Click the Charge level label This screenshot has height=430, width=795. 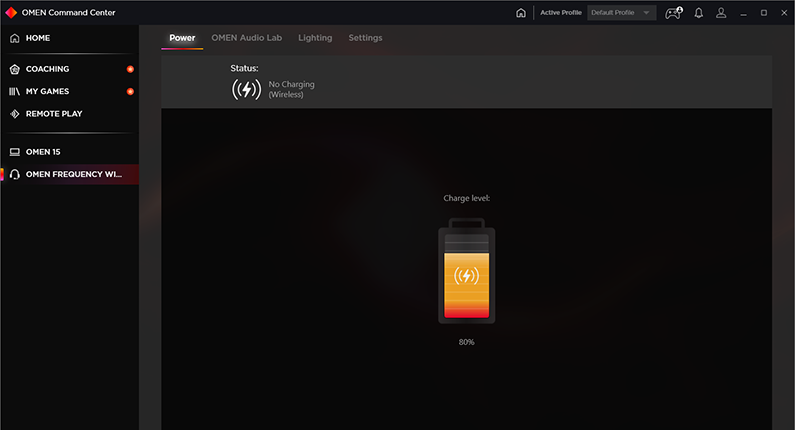pyautogui.click(x=466, y=198)
